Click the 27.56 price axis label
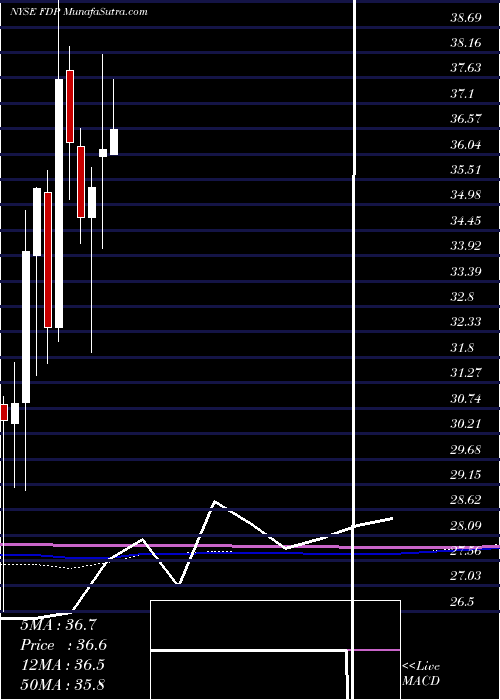The image size is (500, 700). (466, 550)
